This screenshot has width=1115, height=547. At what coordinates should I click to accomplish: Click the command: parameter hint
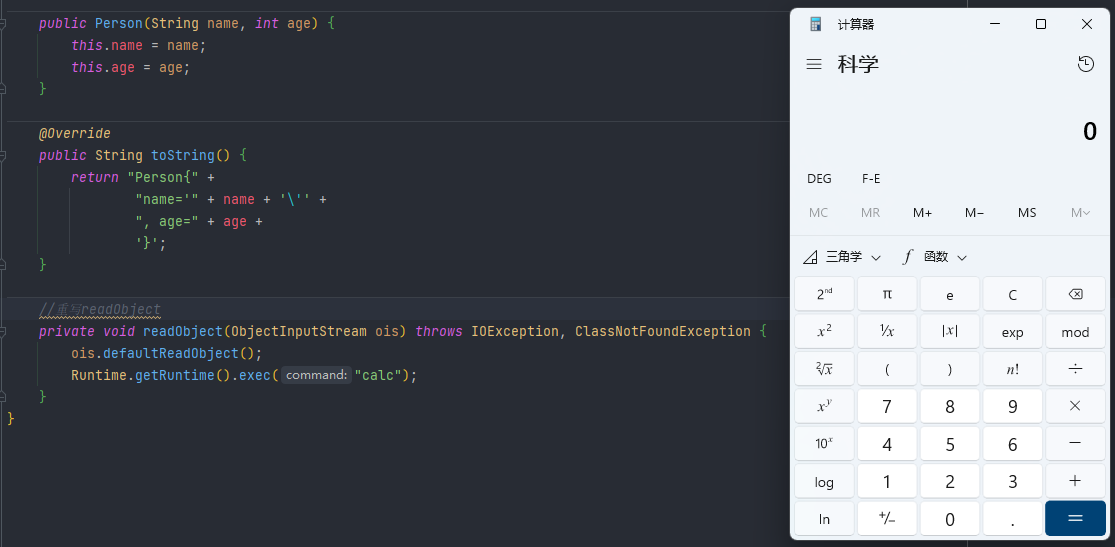pos(316,375)
